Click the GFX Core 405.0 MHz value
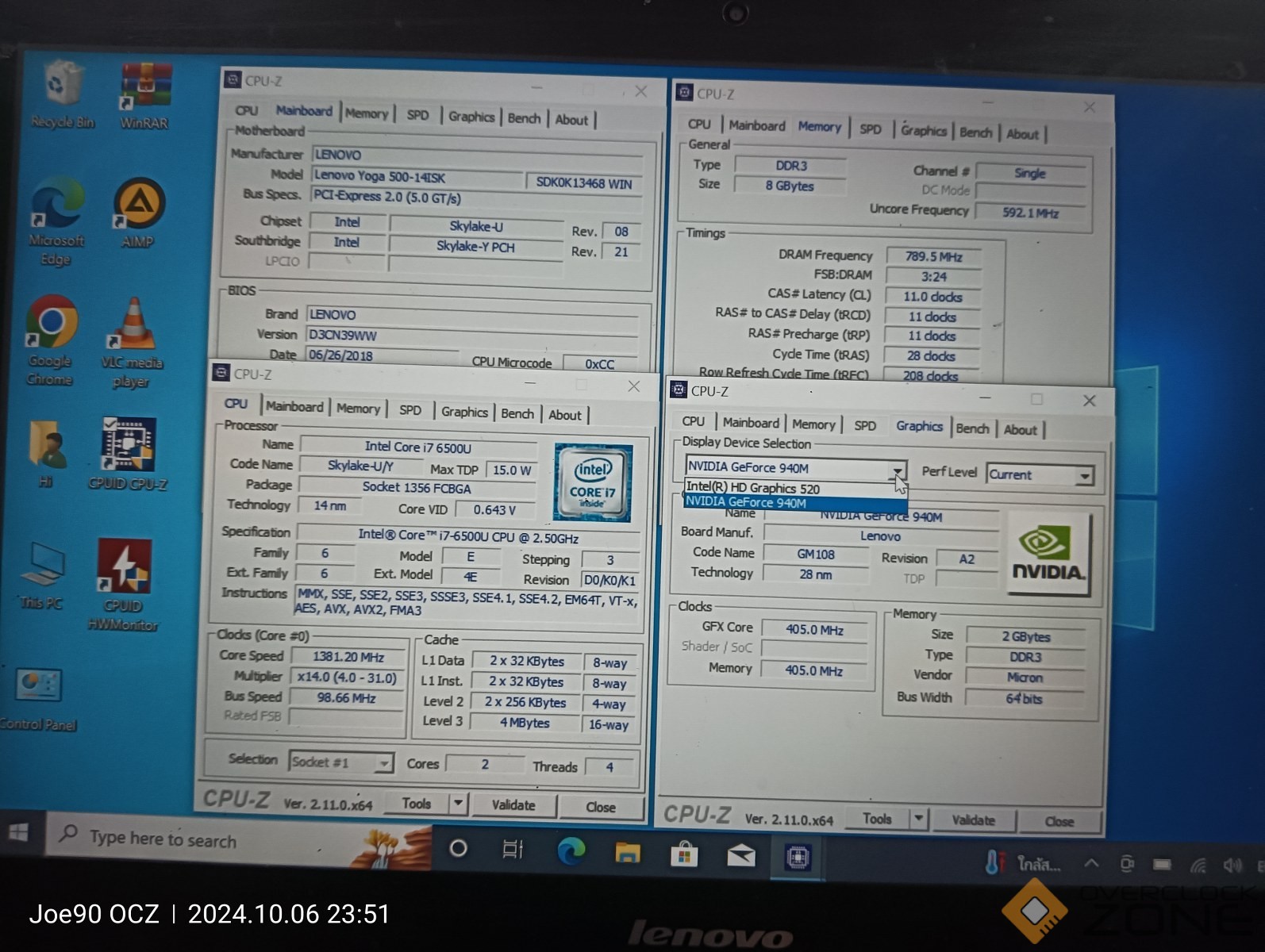1265x952 pixels. point(814,629)
